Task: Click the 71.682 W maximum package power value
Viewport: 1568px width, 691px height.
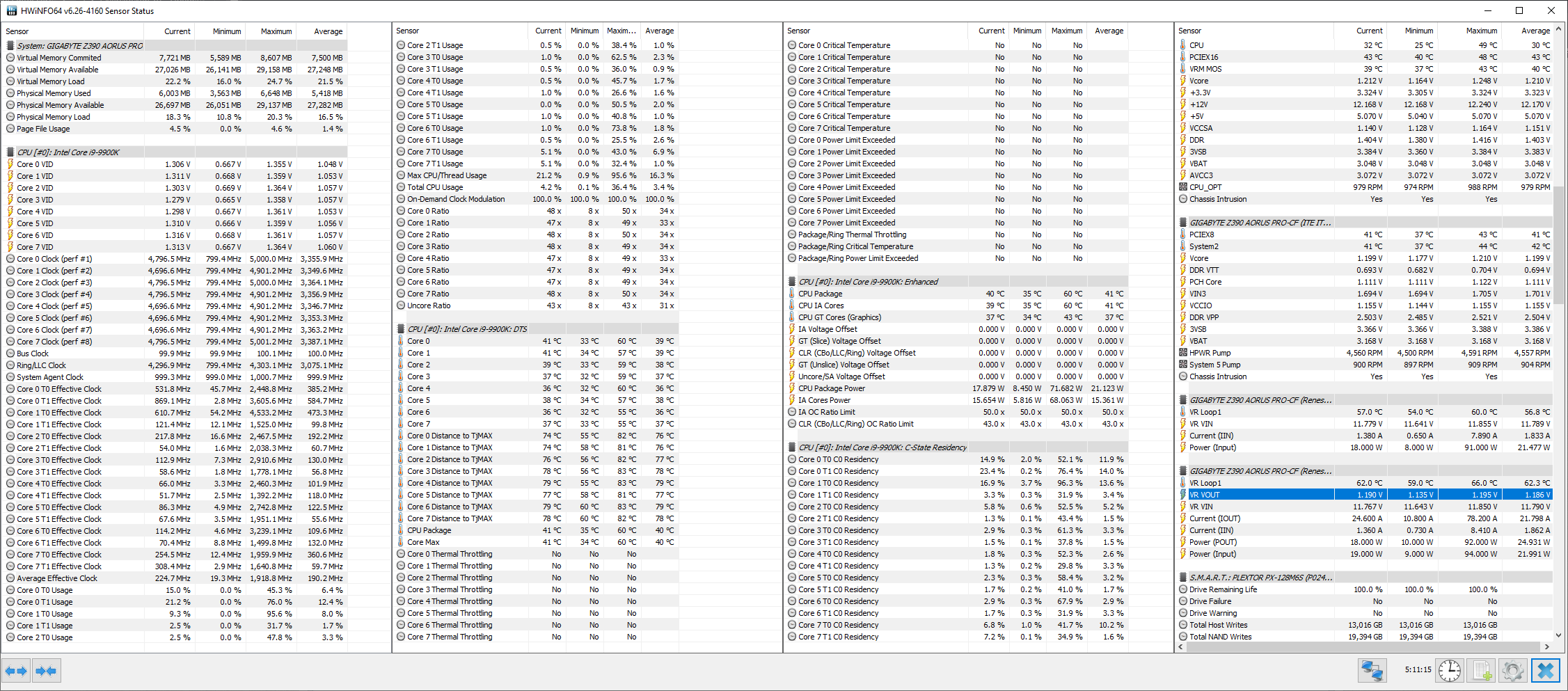Action: coord(1066,388)
